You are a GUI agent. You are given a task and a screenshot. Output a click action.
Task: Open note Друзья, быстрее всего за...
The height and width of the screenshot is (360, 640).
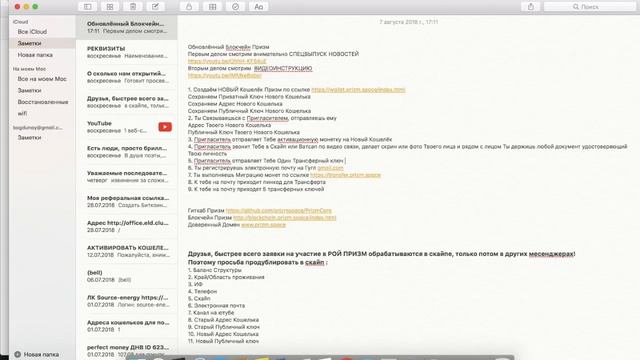pyautogui.click(x=127, y=102)
